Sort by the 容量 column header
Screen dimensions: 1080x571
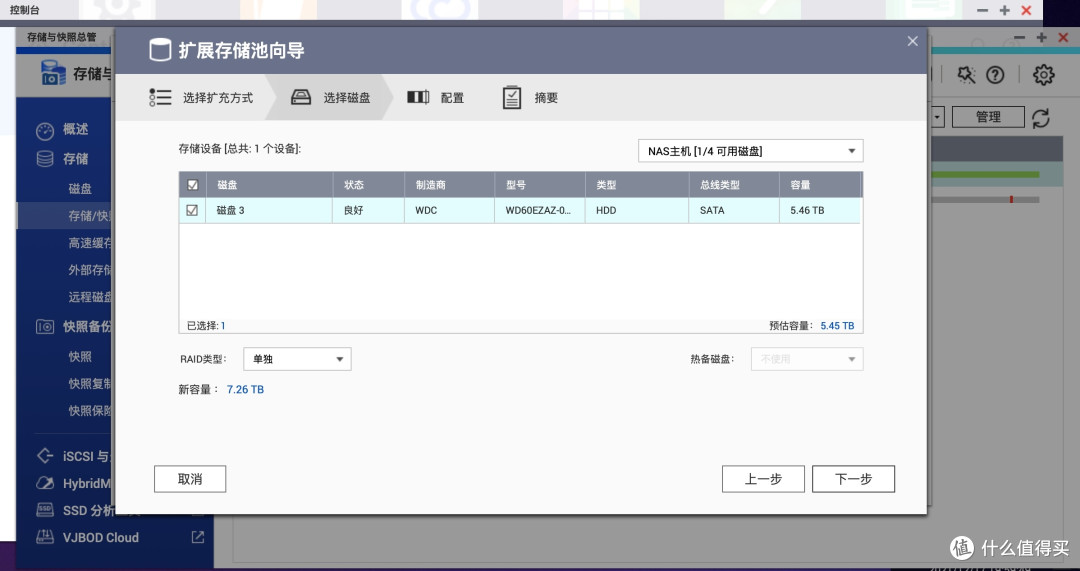(x=819, y=185)
